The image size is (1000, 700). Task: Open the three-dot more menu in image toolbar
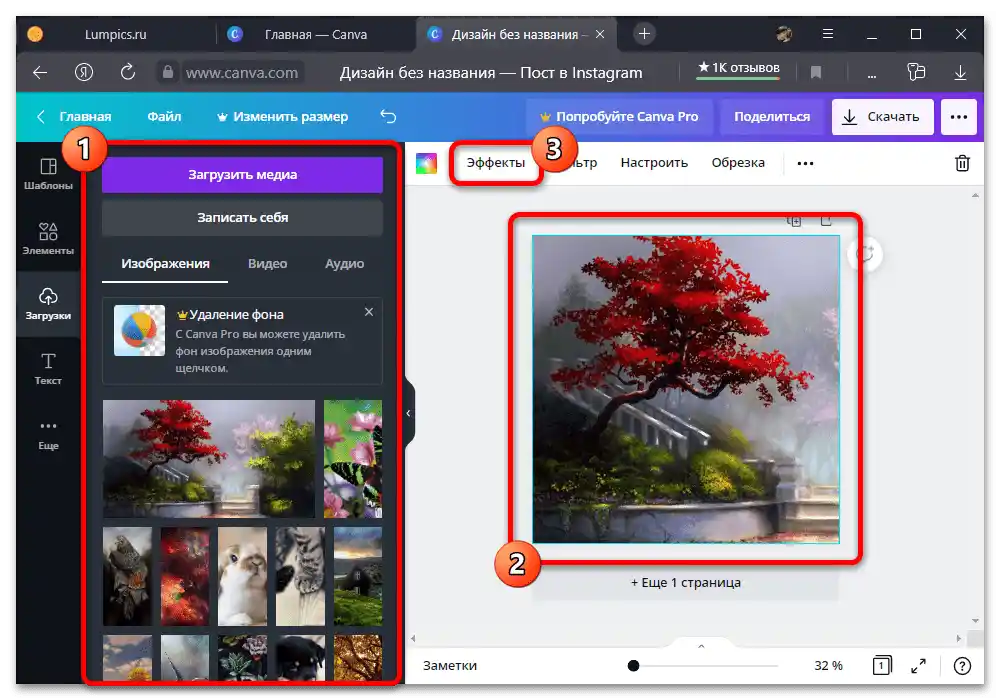point(805,163)
